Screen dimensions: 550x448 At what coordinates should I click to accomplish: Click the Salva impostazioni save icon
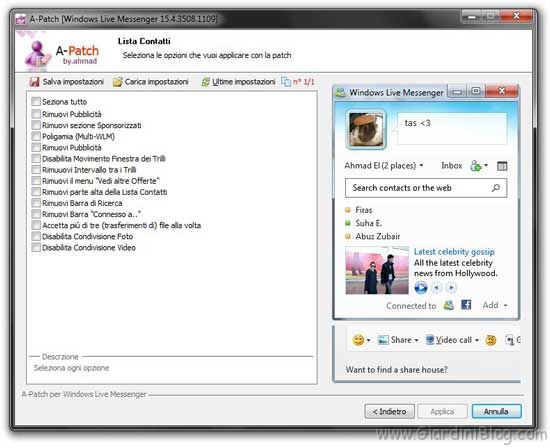(34, 82)
